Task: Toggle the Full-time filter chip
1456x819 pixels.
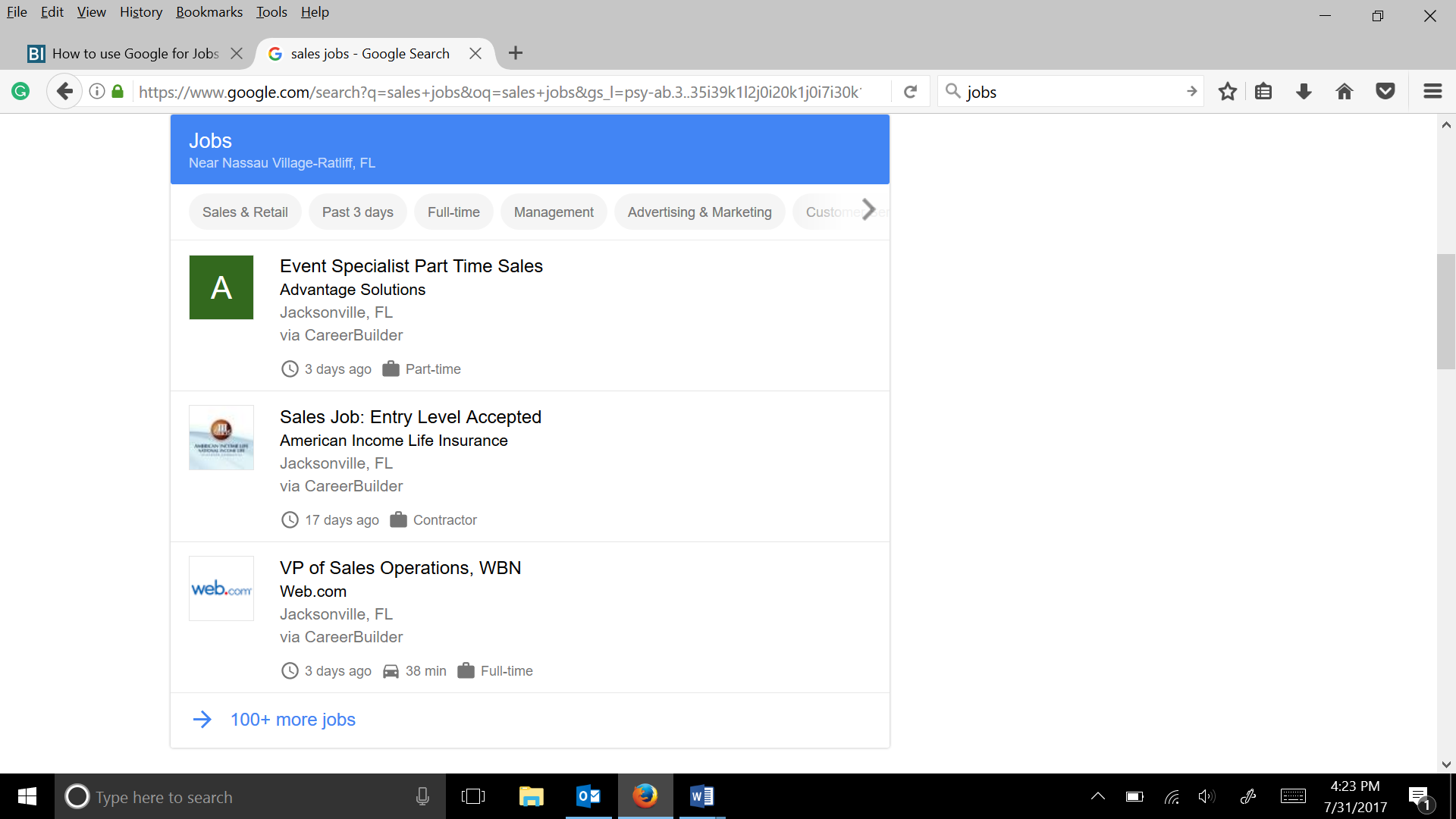Action: click(453, 212)
